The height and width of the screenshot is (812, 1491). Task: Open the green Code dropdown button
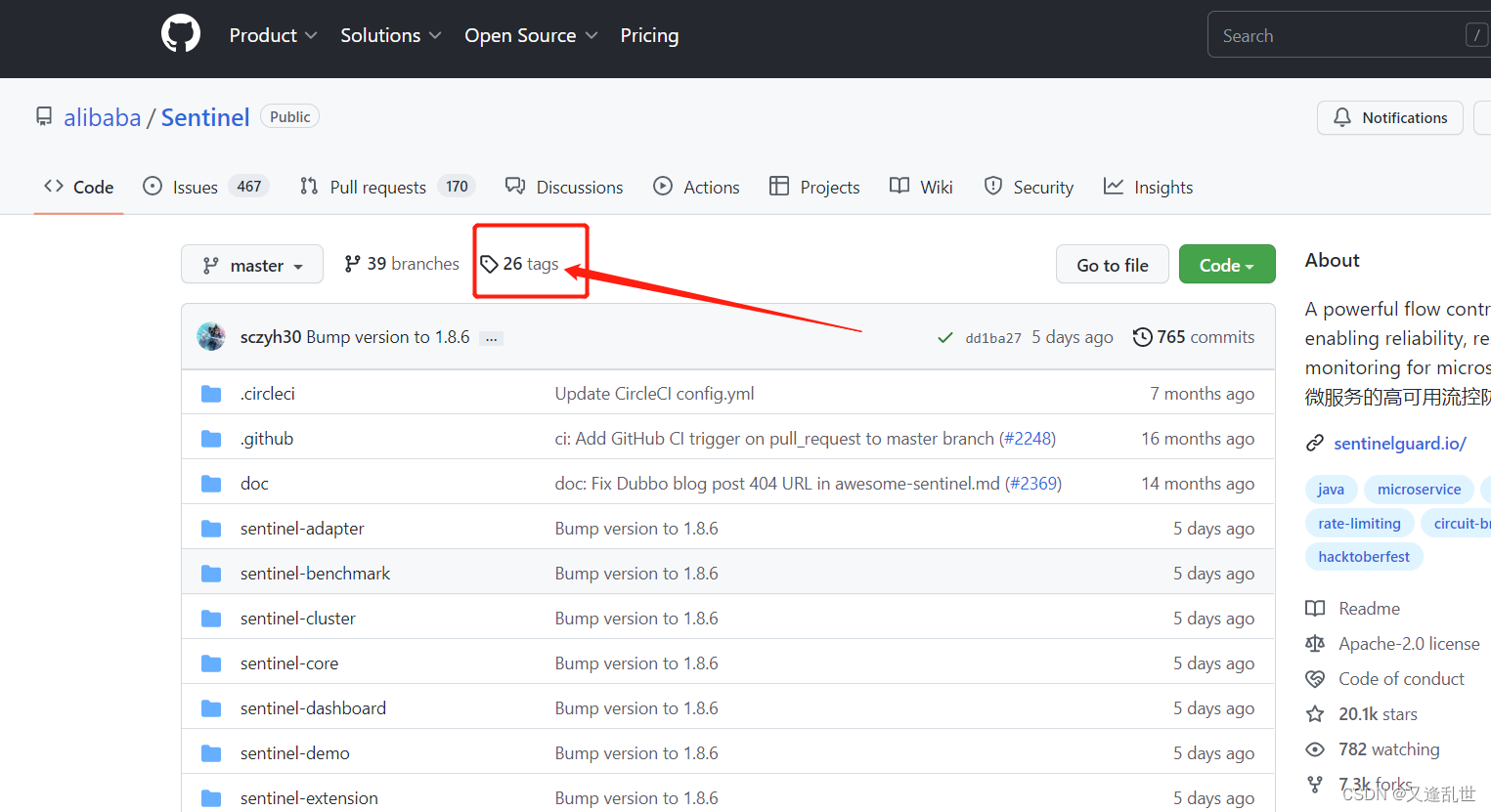click(1227, 265)
